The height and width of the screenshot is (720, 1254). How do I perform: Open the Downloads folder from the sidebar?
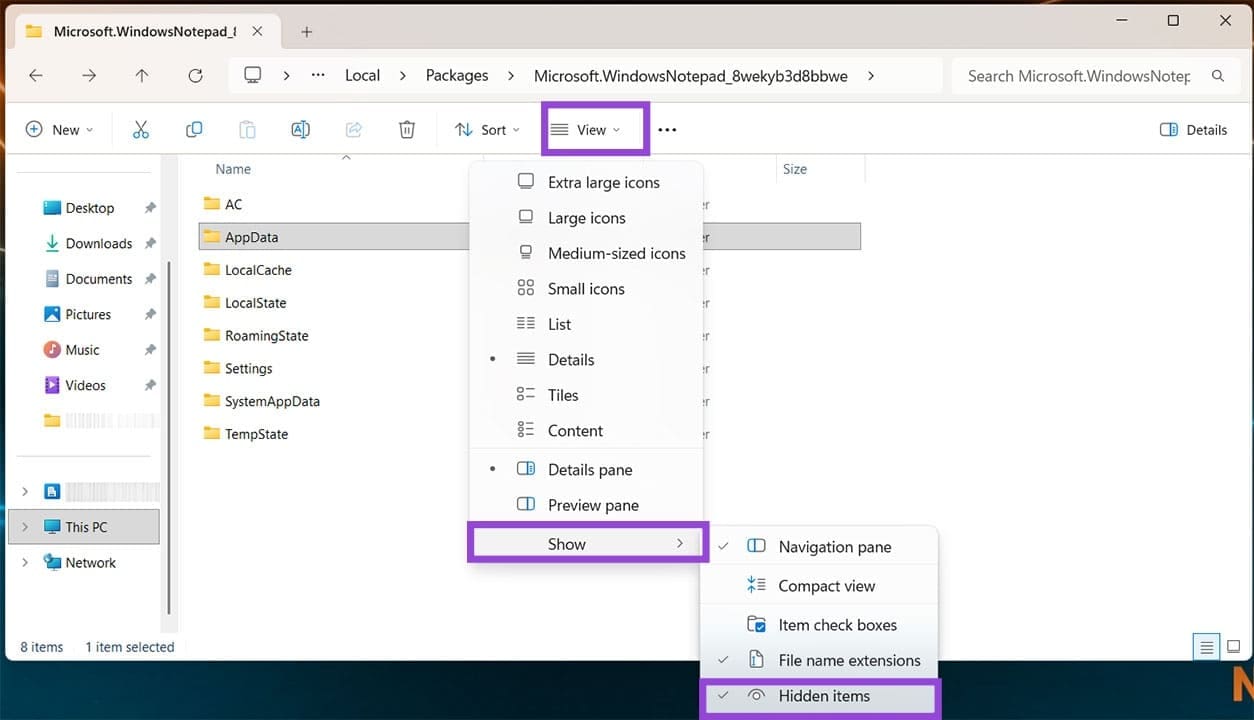97,243
